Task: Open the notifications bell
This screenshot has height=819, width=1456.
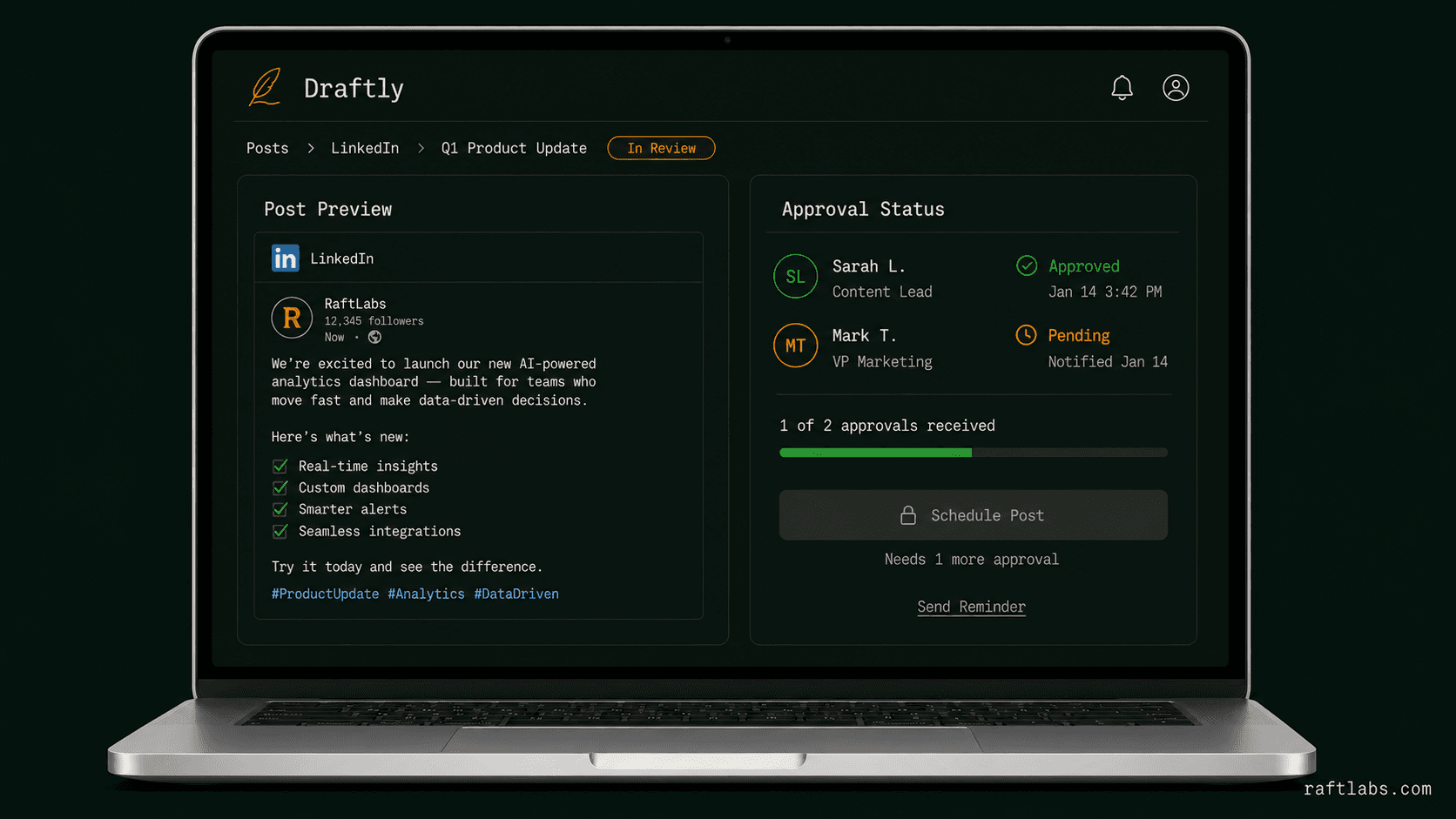Action: 1122,88
